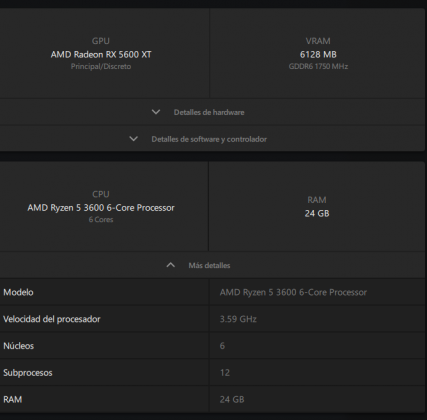Click the Subprocesos value 12
Viewport: 427px width, 420px height.
click(225, 373)
